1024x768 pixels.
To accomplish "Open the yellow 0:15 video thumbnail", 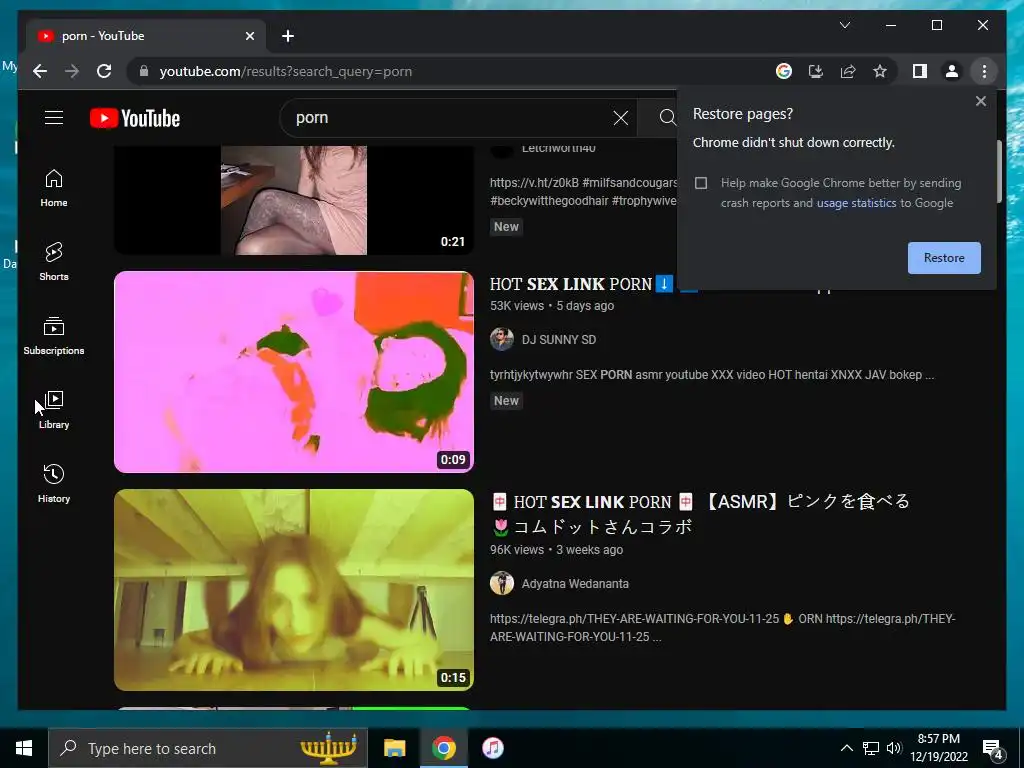I will pyautogui.click(x=294, y=590).
